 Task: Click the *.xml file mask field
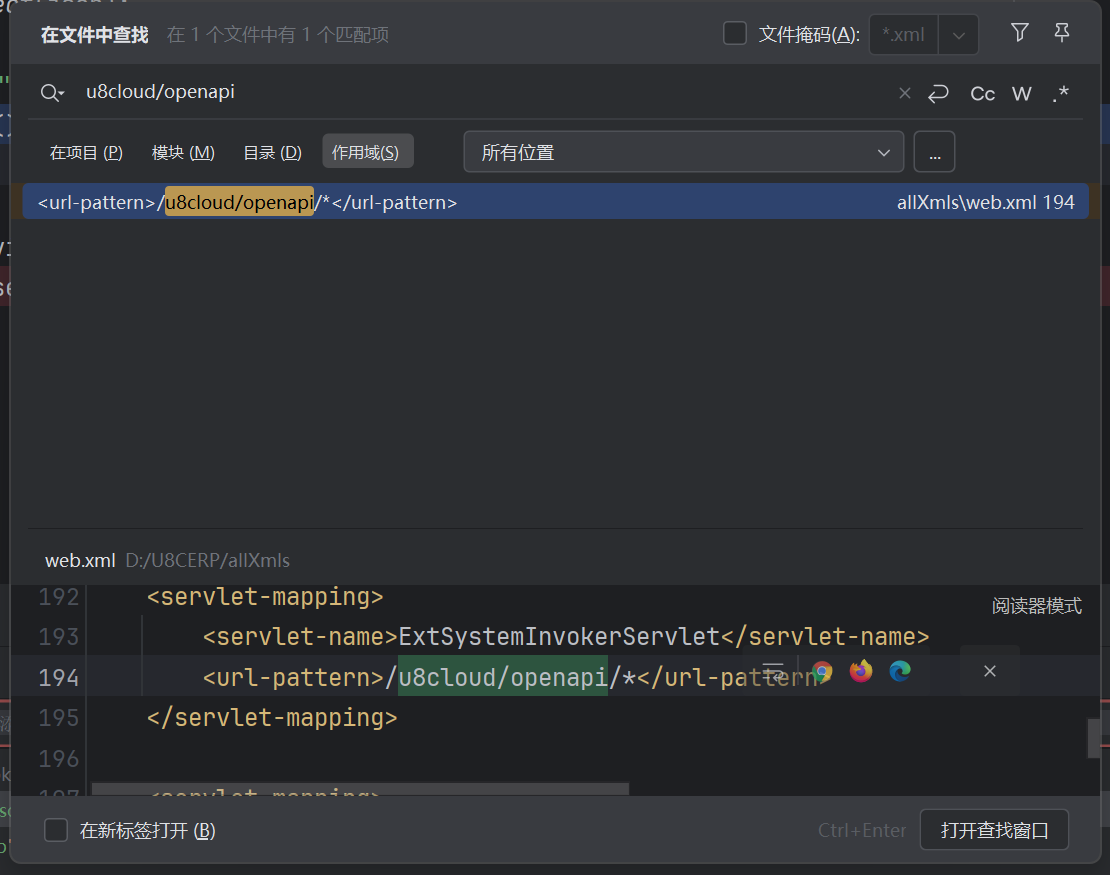pyautogui.click(x=904, y=35)
